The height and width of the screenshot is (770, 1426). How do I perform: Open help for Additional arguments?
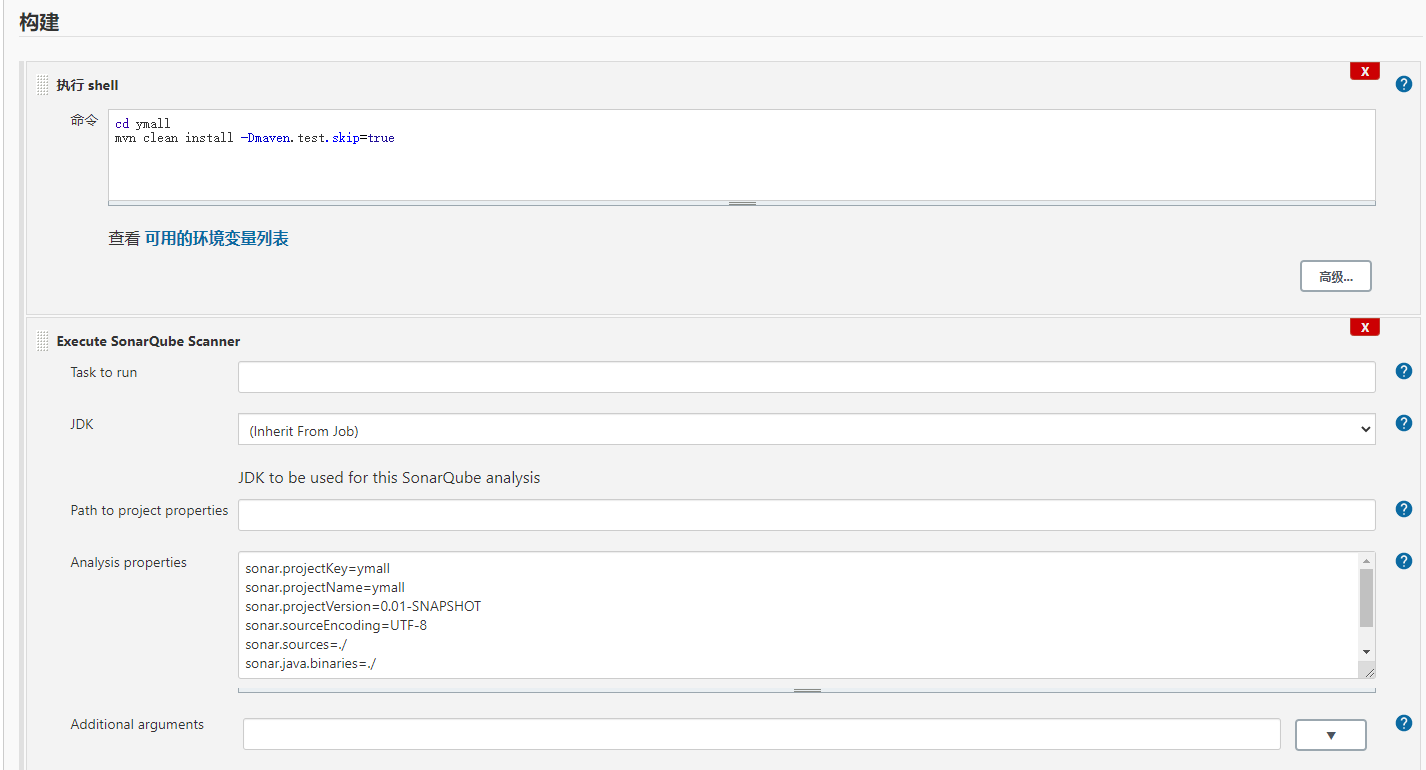pos(1403,723)
